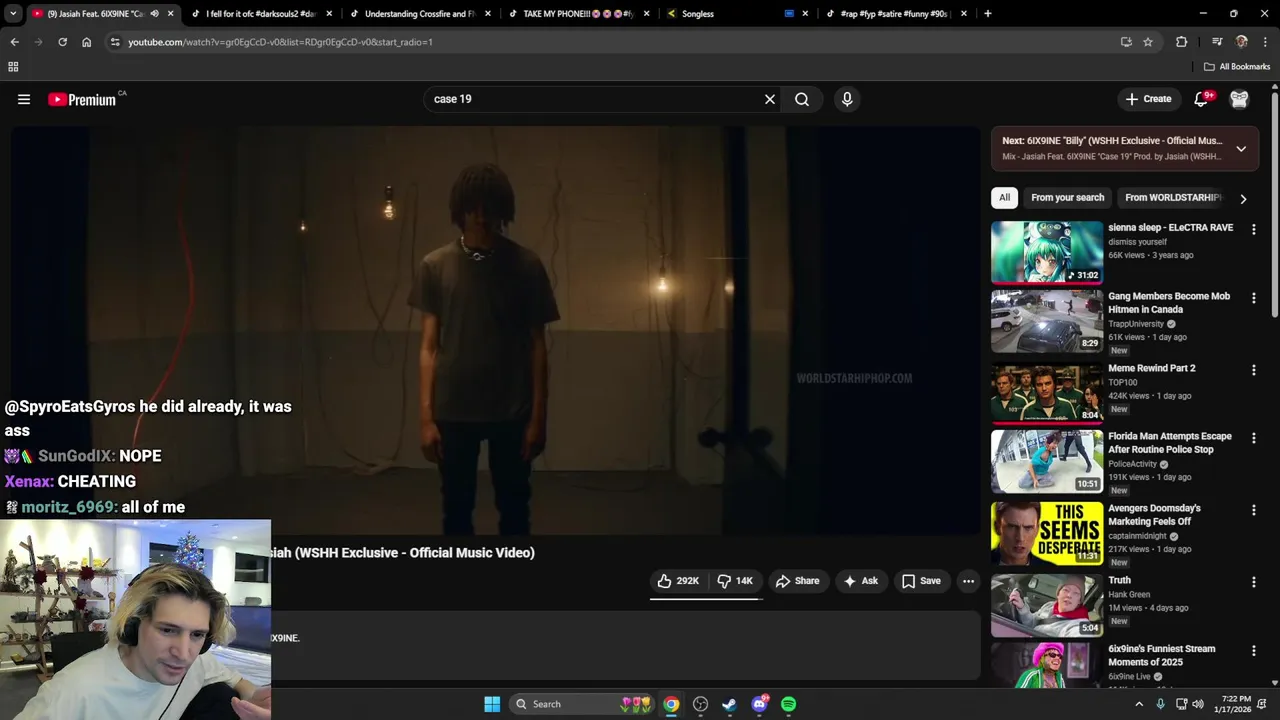1280x720 pixels.
Task: Switch to '#rap #fyp #satire' tab
Action: point(894,14)
